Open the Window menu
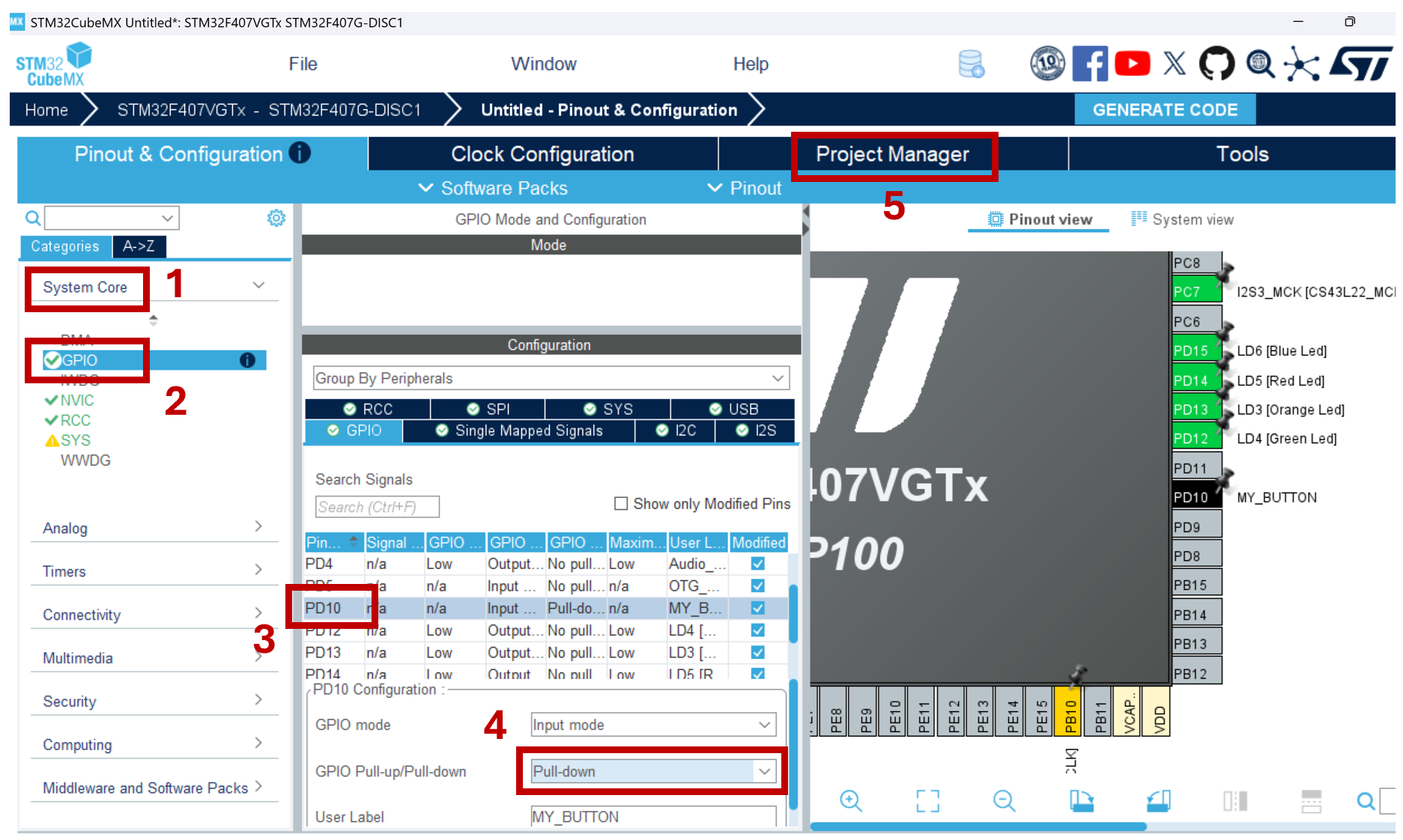This screenshot has height=840, width=1403. point(544,64)
